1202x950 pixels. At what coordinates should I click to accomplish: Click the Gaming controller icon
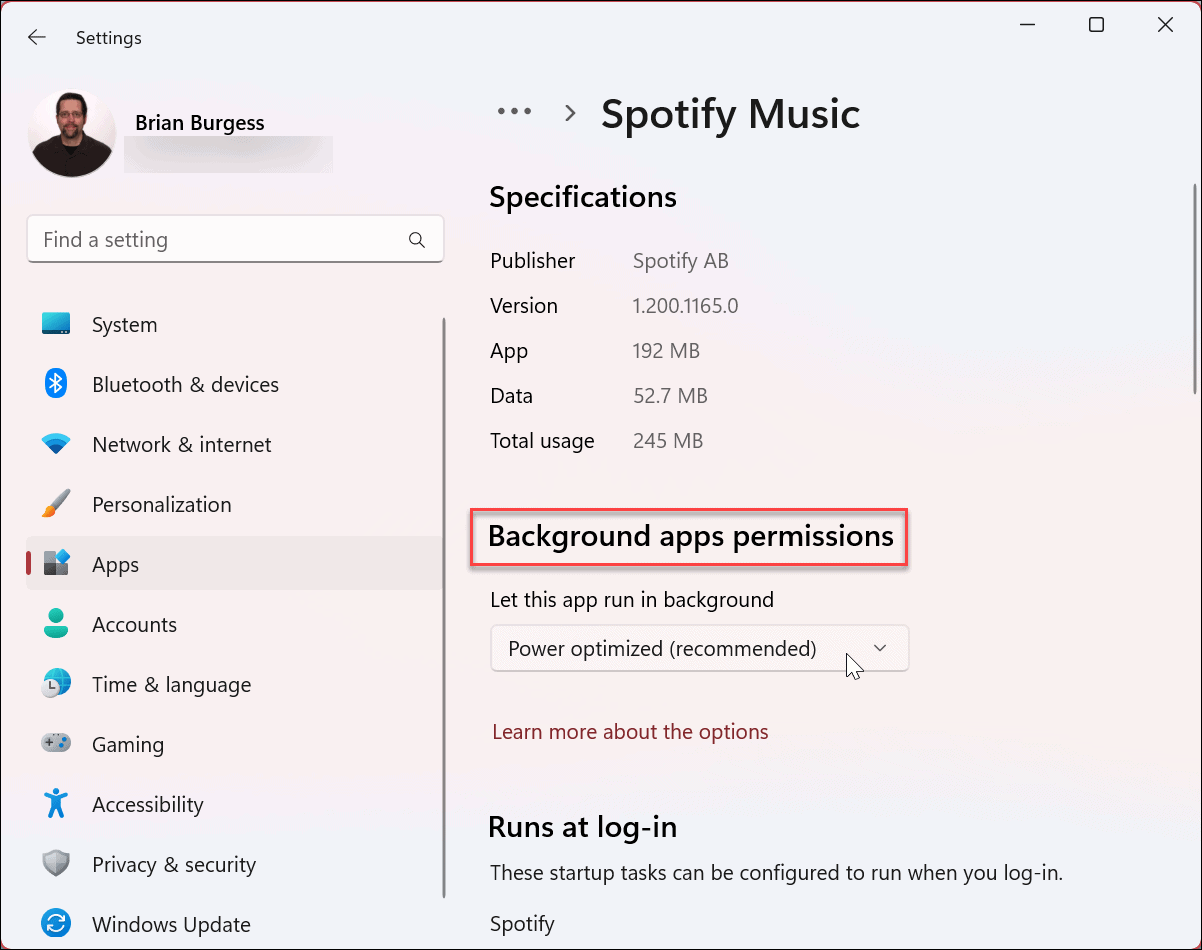coord(56,744)
